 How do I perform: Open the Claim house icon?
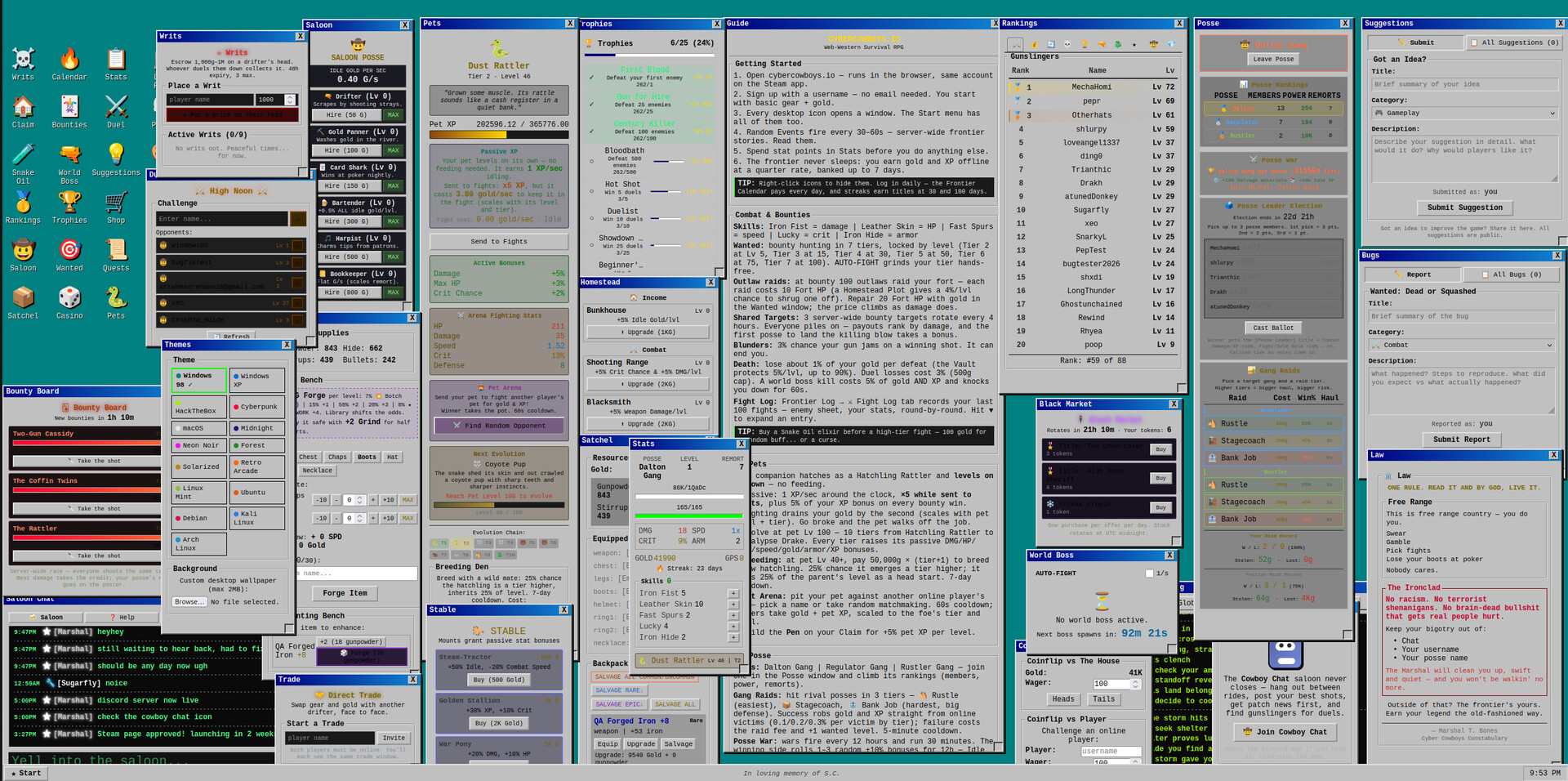[23, 111]
